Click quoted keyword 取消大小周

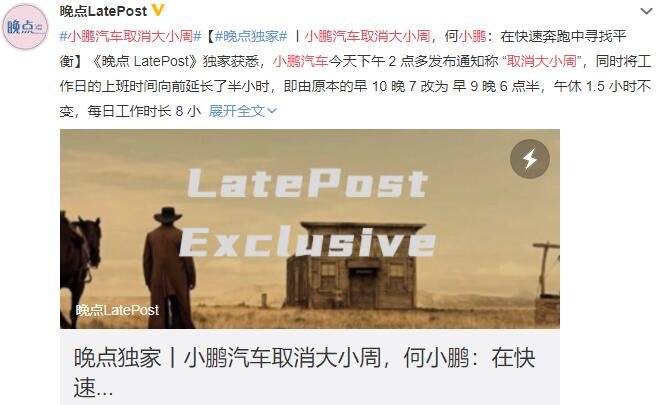click(x=541, y=61)
